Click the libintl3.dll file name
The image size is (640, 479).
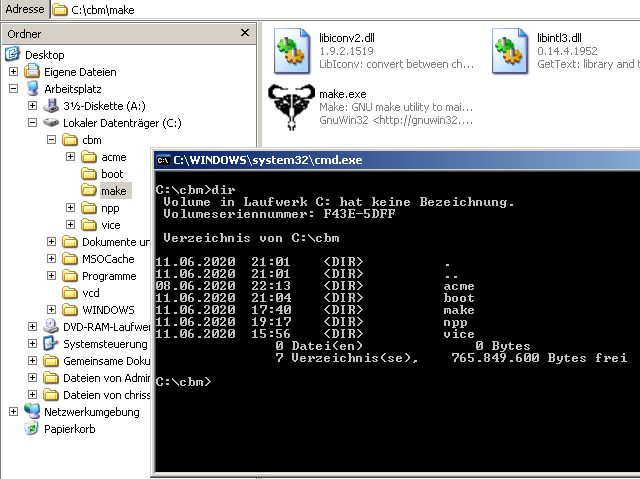tap(559, 38)
